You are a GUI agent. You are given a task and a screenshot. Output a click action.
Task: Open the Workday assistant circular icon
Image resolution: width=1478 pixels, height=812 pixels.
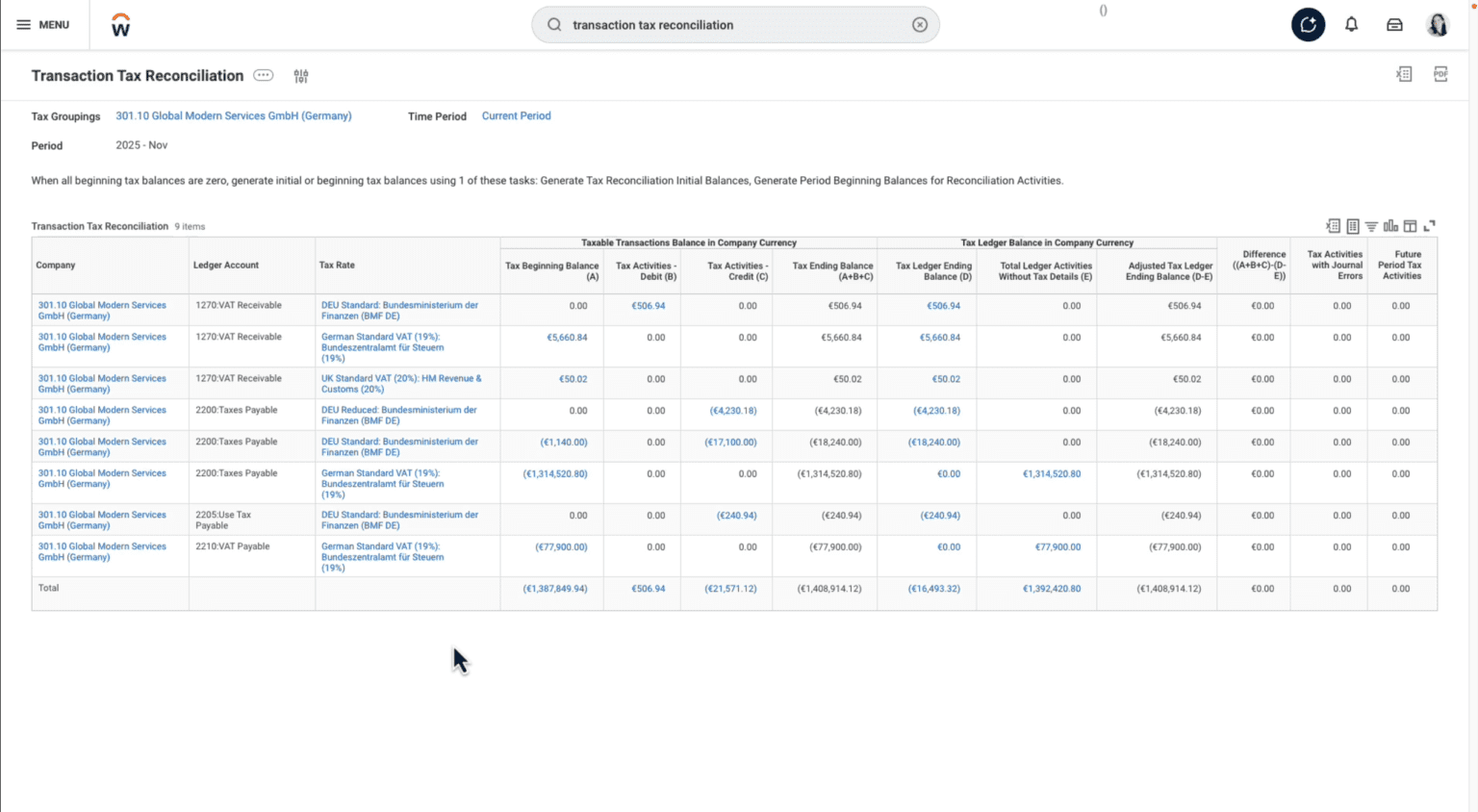coord(1308,25)
